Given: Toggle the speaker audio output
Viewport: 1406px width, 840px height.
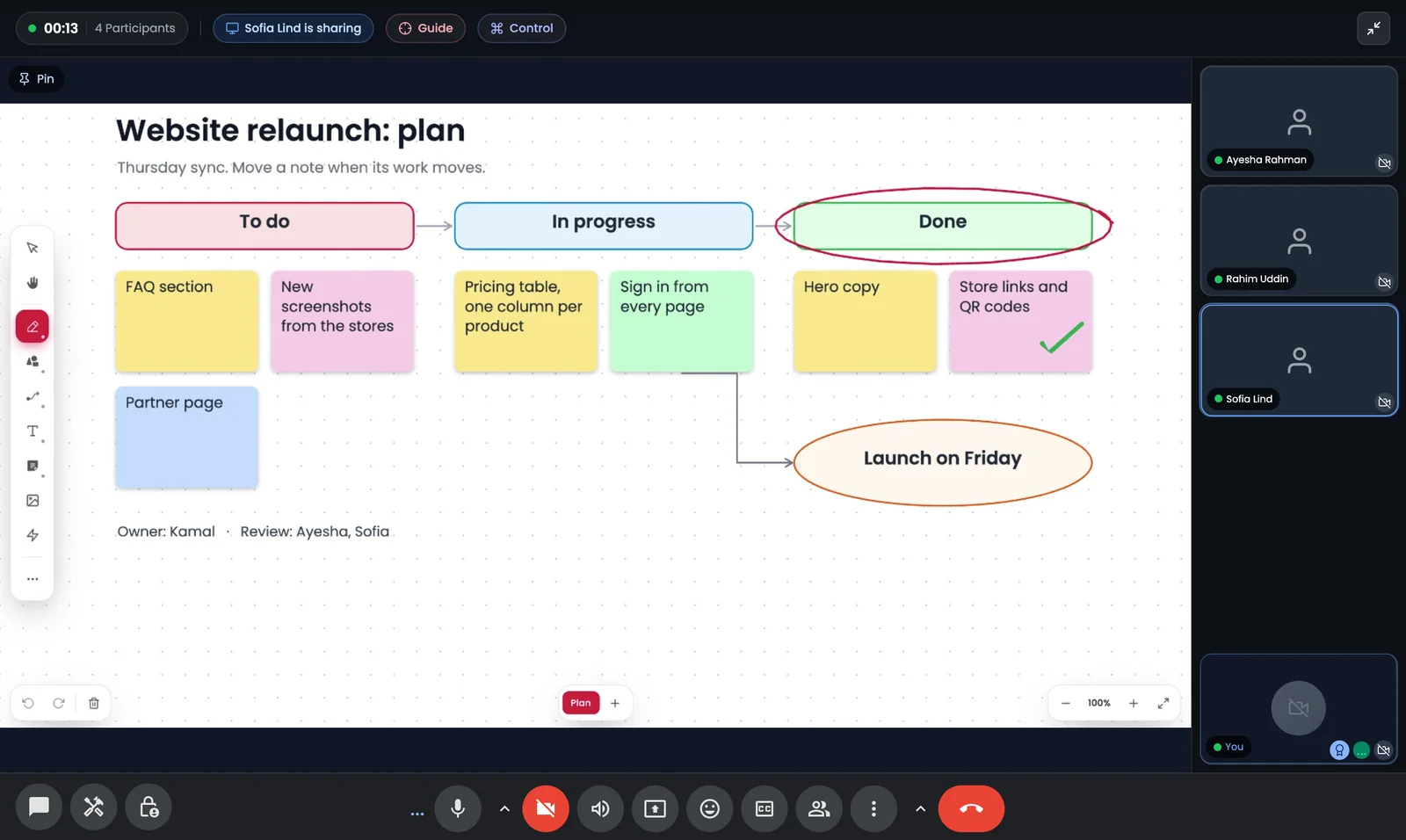Looking at the screenshot, I should pos(600,808).
